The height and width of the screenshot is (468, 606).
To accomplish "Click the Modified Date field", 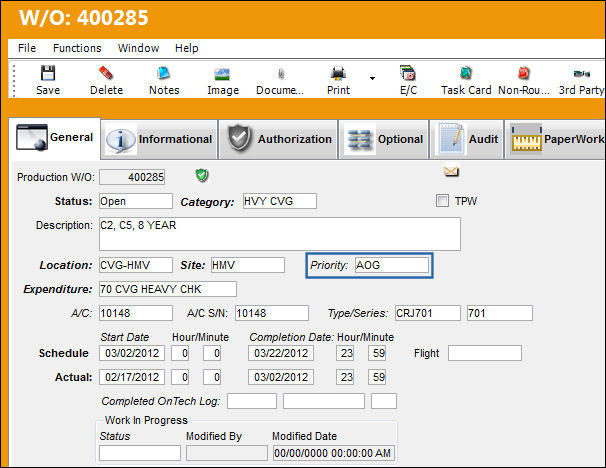I will pos(334,453).
